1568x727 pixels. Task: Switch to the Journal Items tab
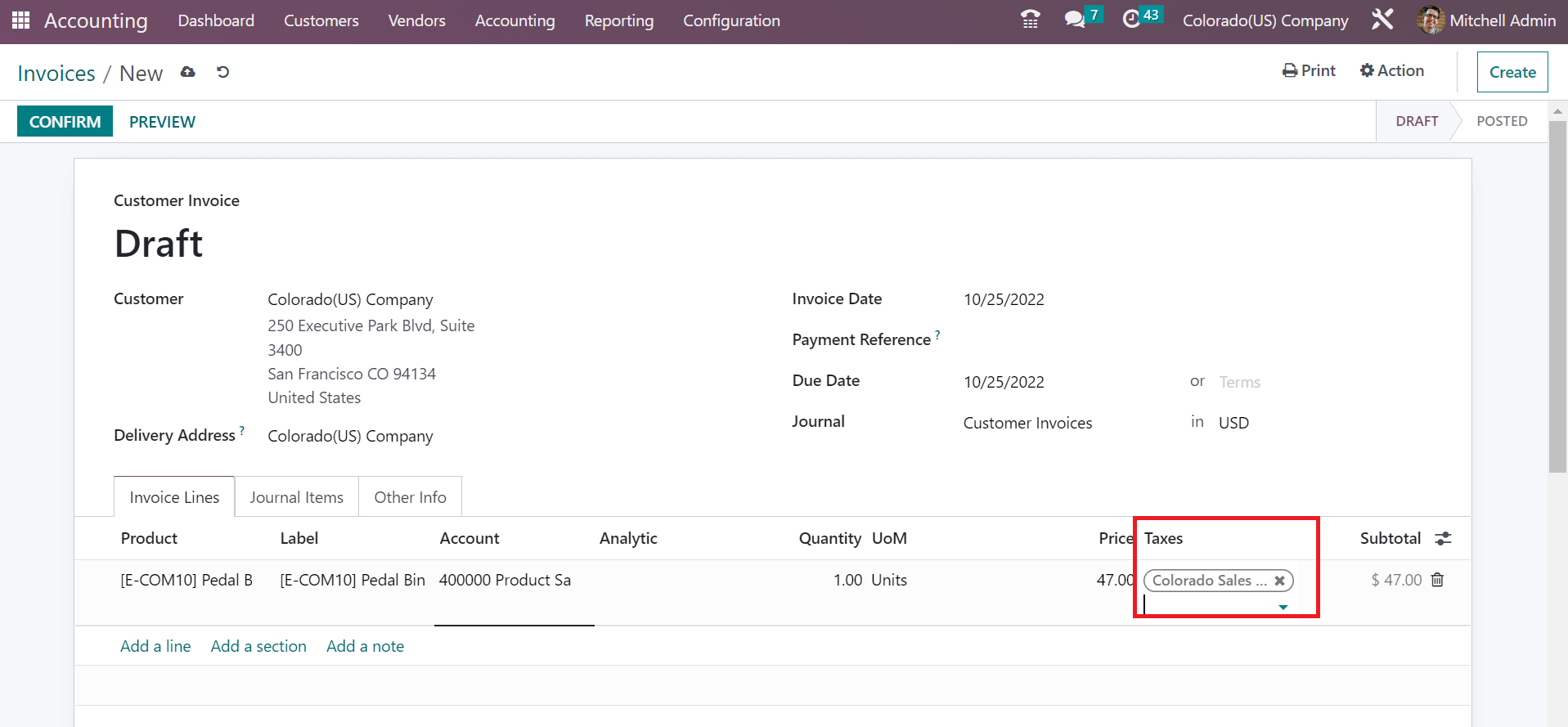[x=297, y=497]
